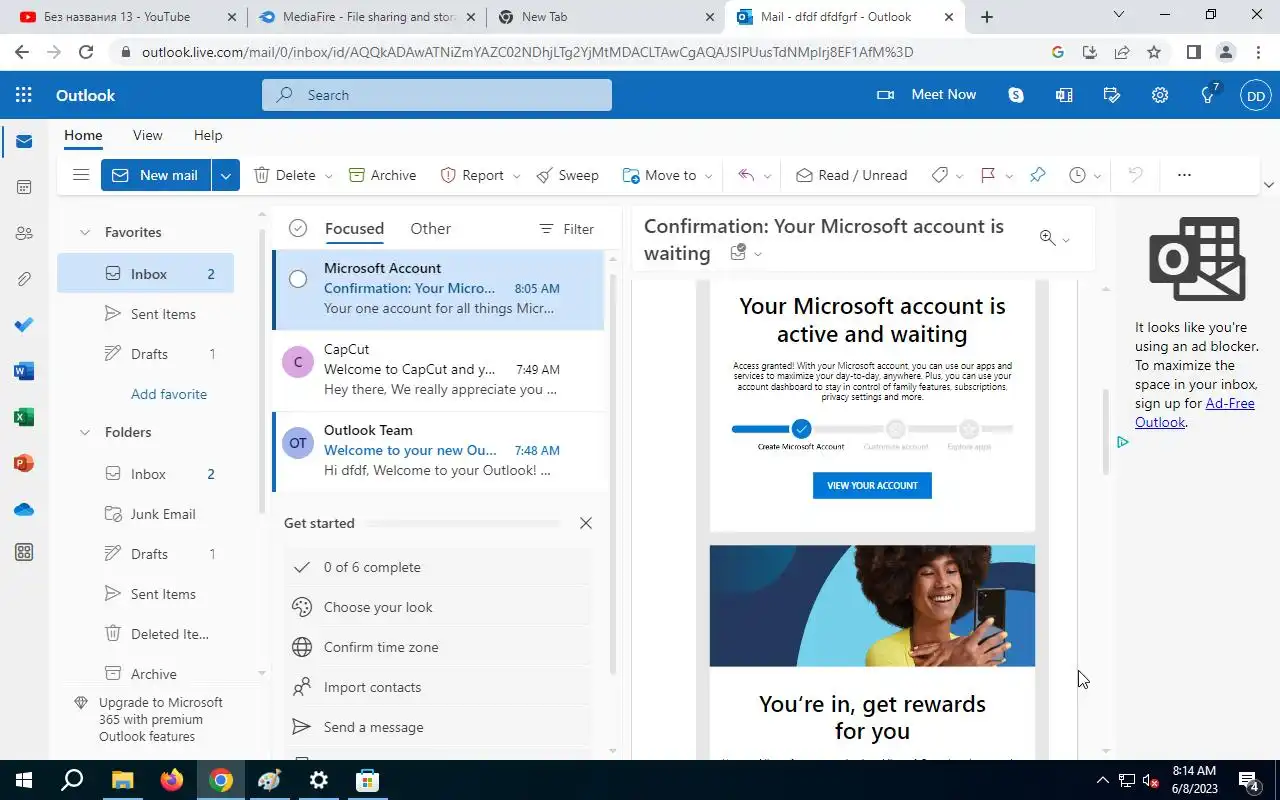1280x800 pixels.
Task: Open the Office apps icon in header
Action: tap(1064, 95)
